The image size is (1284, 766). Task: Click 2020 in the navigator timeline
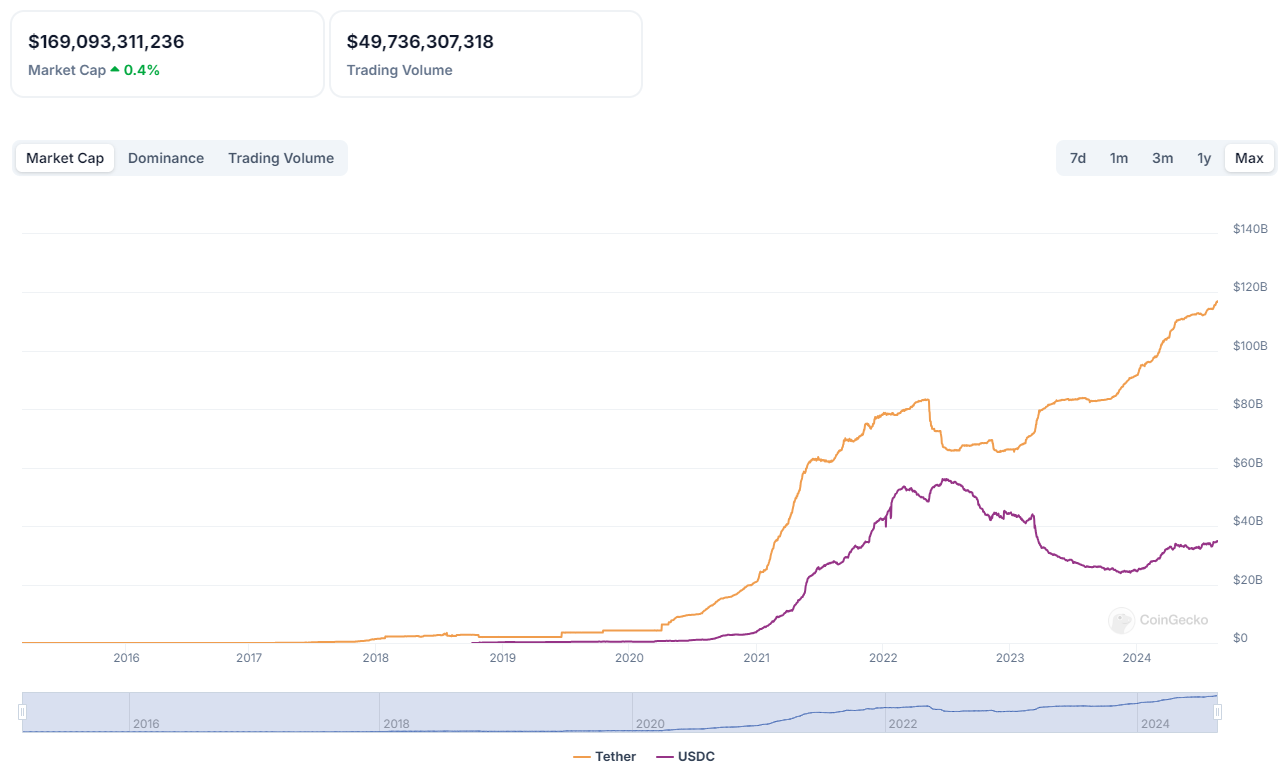(x=650, y=723)
